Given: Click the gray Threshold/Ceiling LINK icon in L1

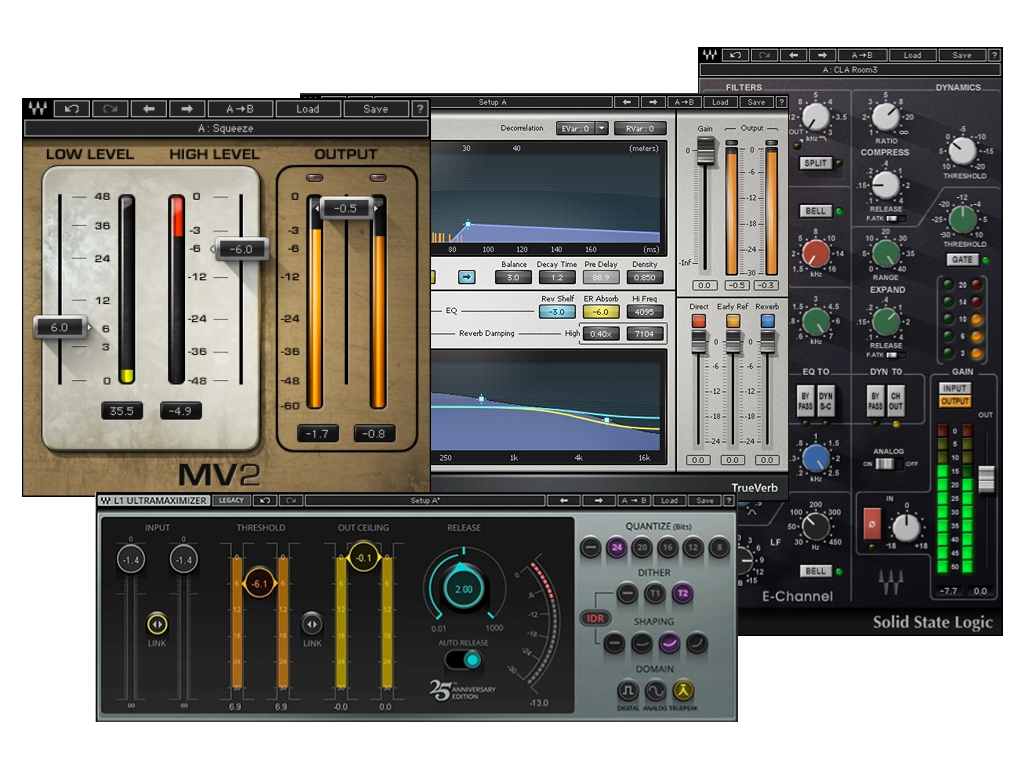Looking at the screenshot, I should click(312, 624).
